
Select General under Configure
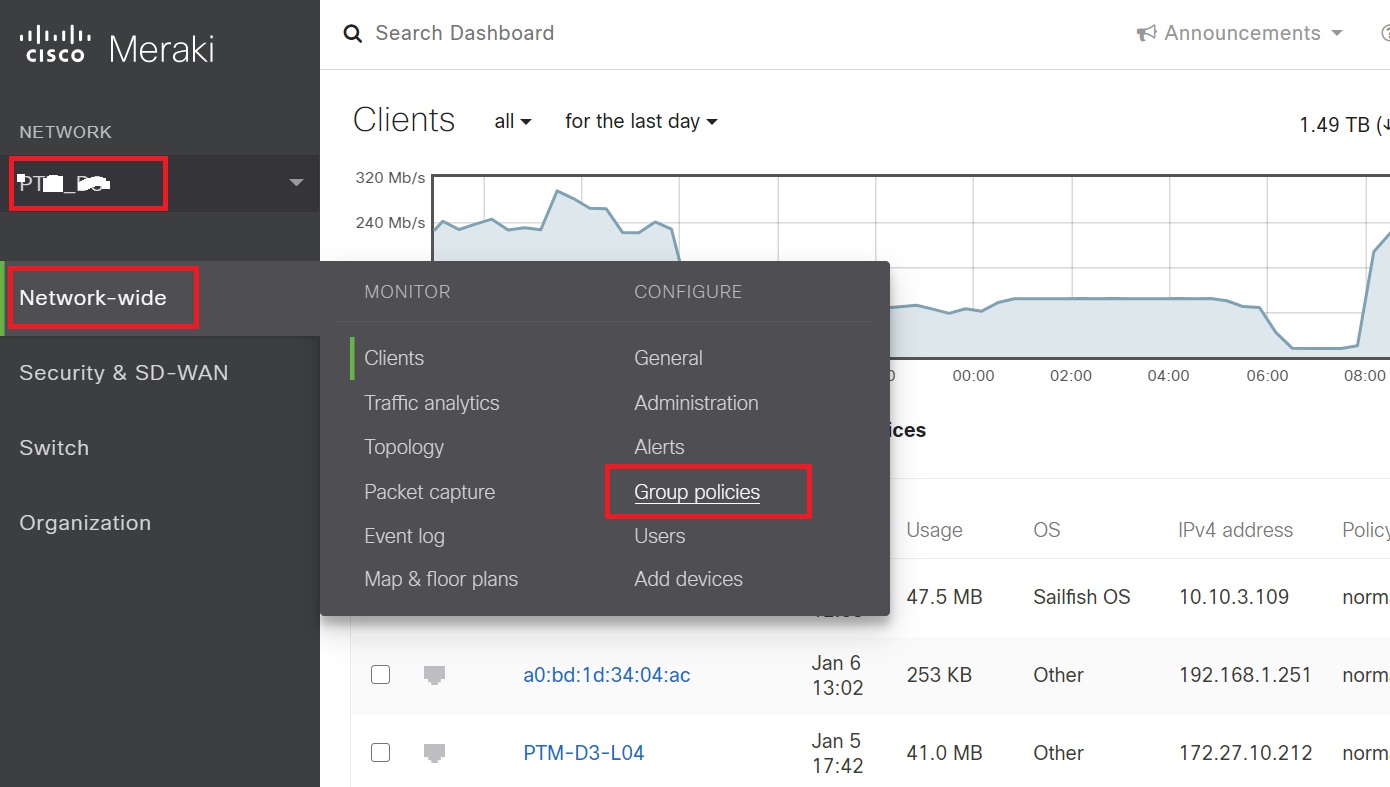tap(668, 358)
